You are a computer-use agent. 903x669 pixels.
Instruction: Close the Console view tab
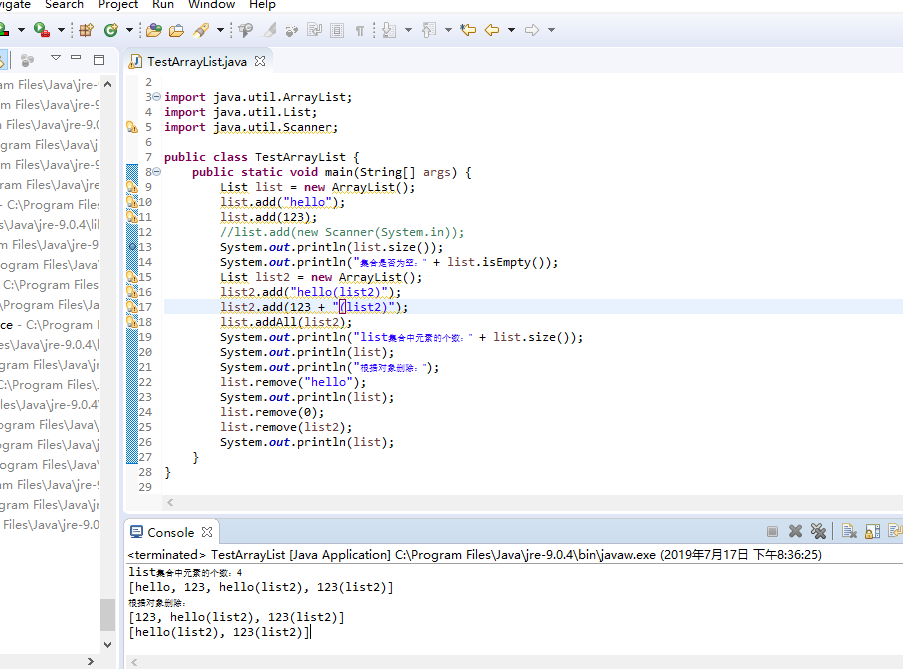[x=207, y=532]
